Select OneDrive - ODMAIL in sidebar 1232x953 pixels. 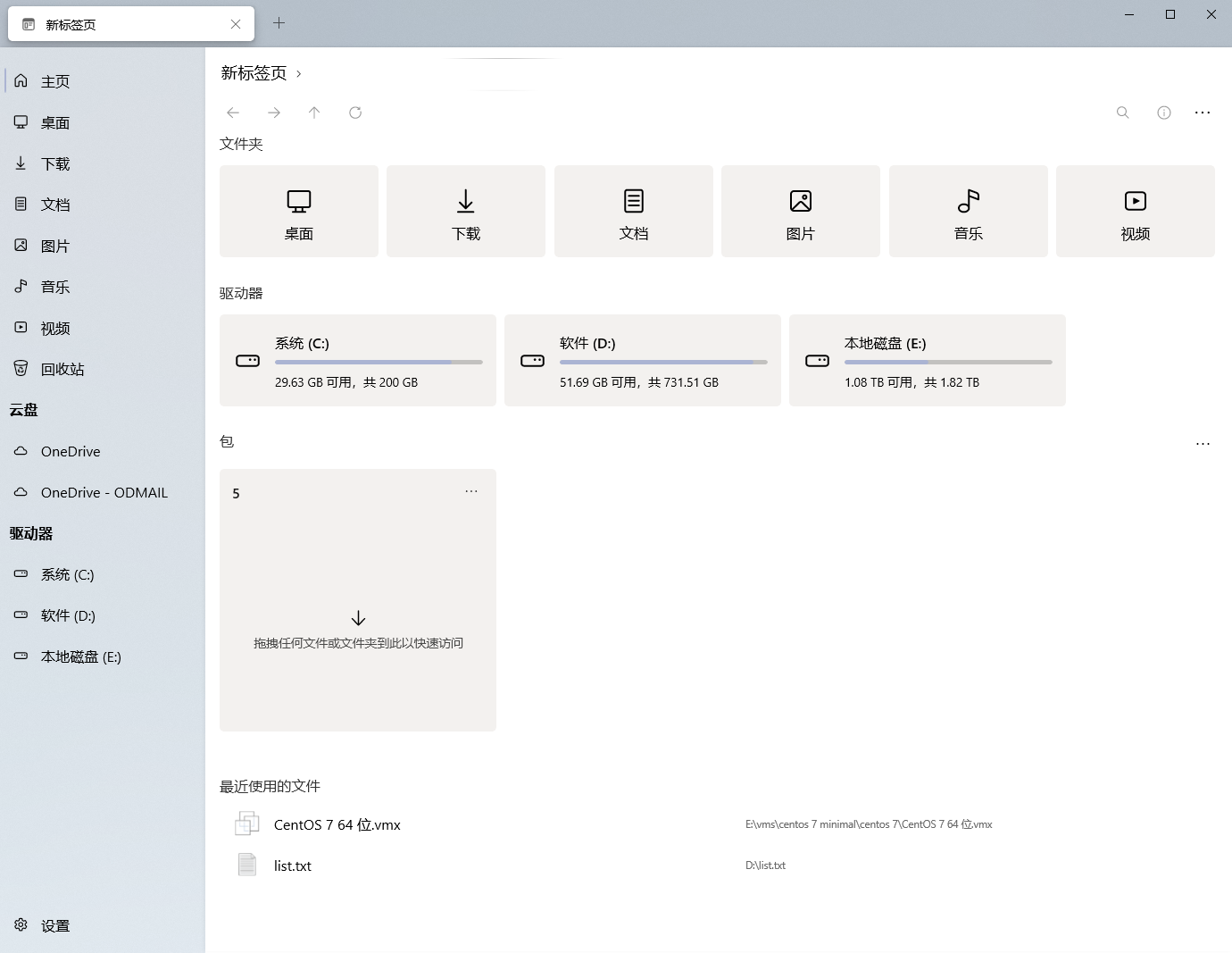coord(104,492)
